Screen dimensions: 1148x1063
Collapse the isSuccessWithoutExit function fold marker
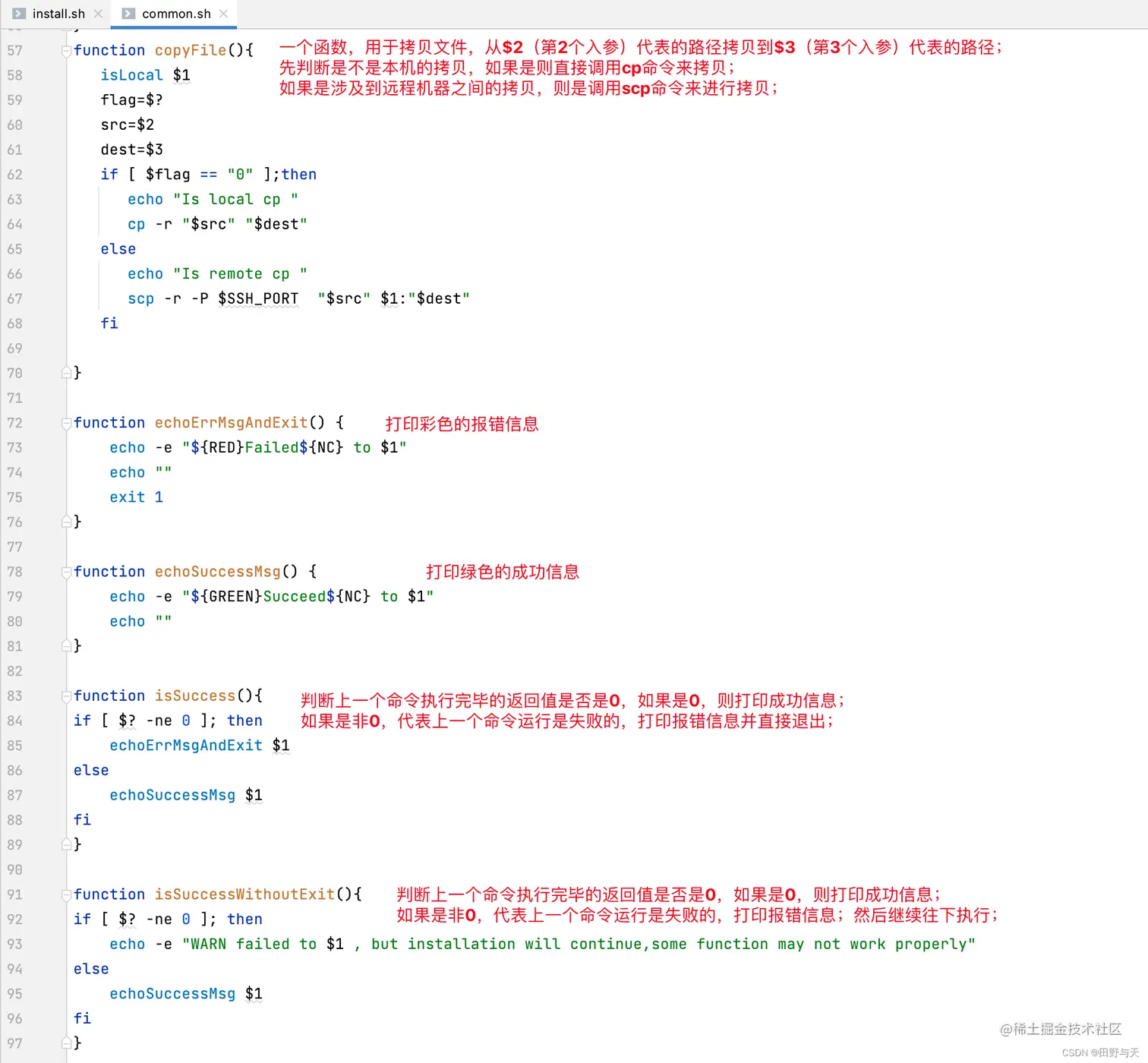[x=66, y=895]
